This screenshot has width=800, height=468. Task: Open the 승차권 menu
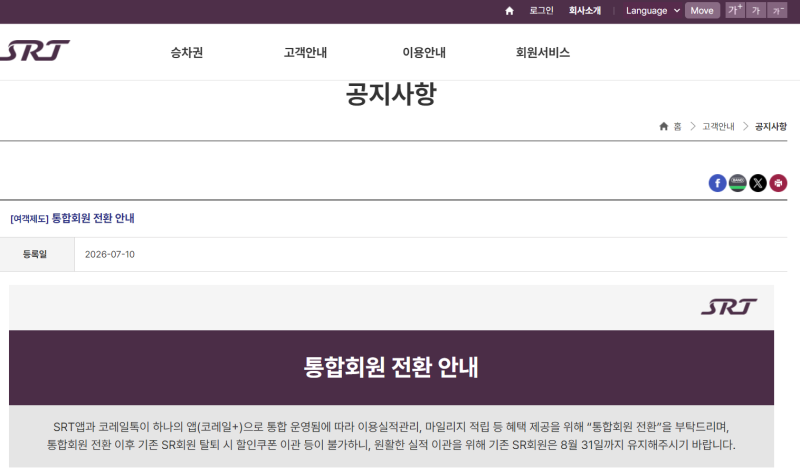(x=187, y=53)
